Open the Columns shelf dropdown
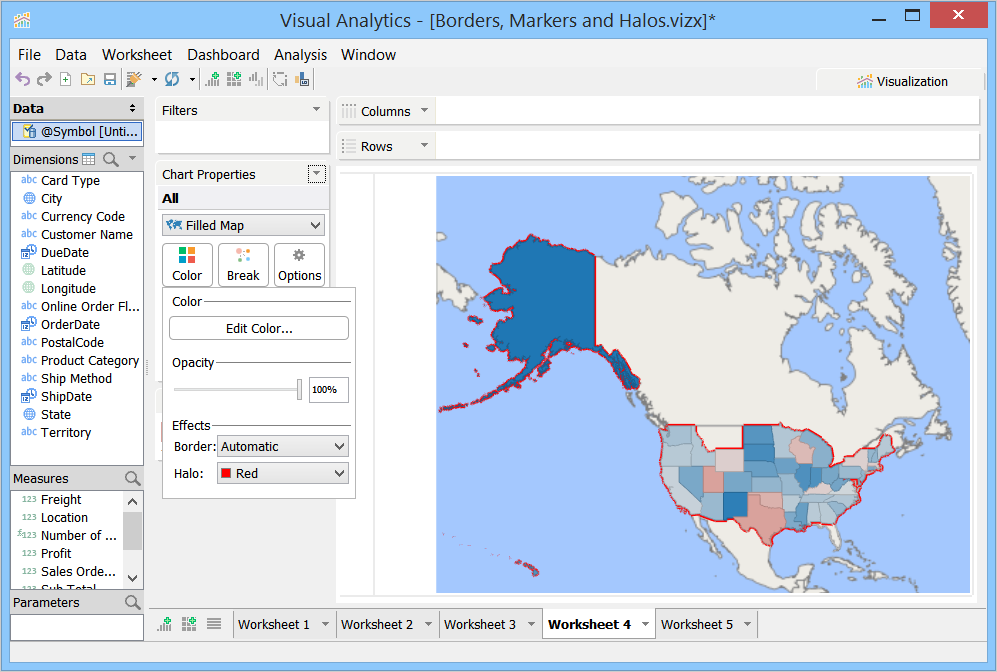The height and width of the screenshot is (672, 997). point(424,110)
